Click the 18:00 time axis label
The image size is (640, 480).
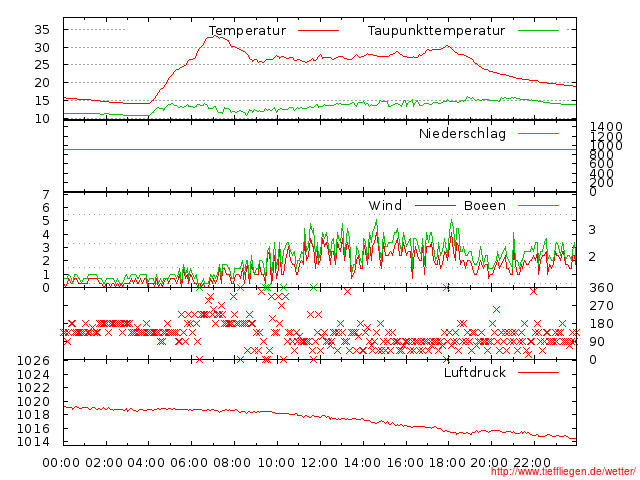coord(447,463)
